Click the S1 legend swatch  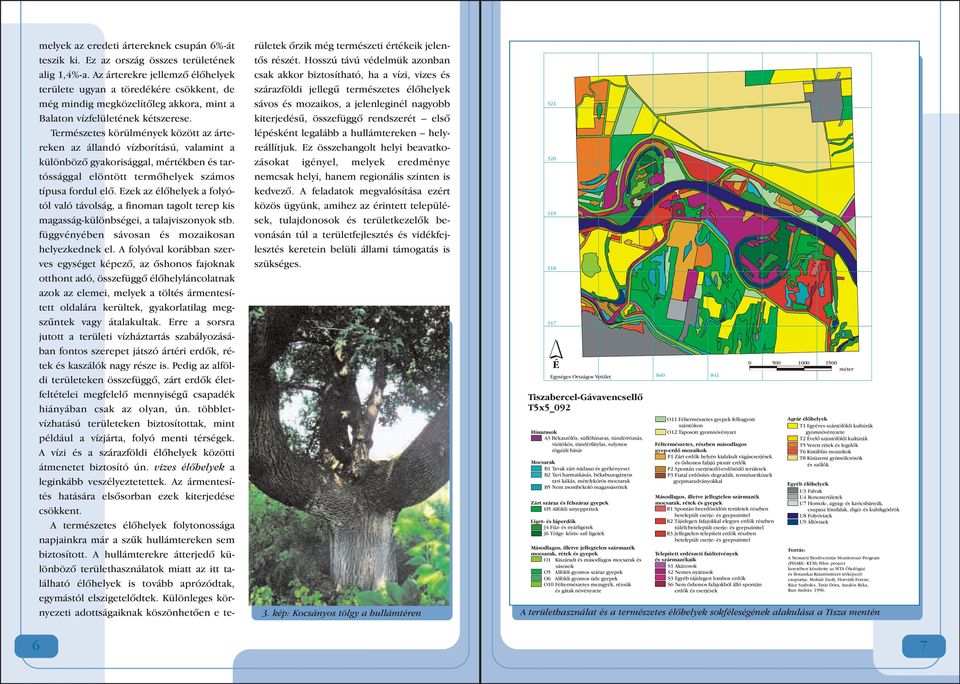[x=660, y=566]
